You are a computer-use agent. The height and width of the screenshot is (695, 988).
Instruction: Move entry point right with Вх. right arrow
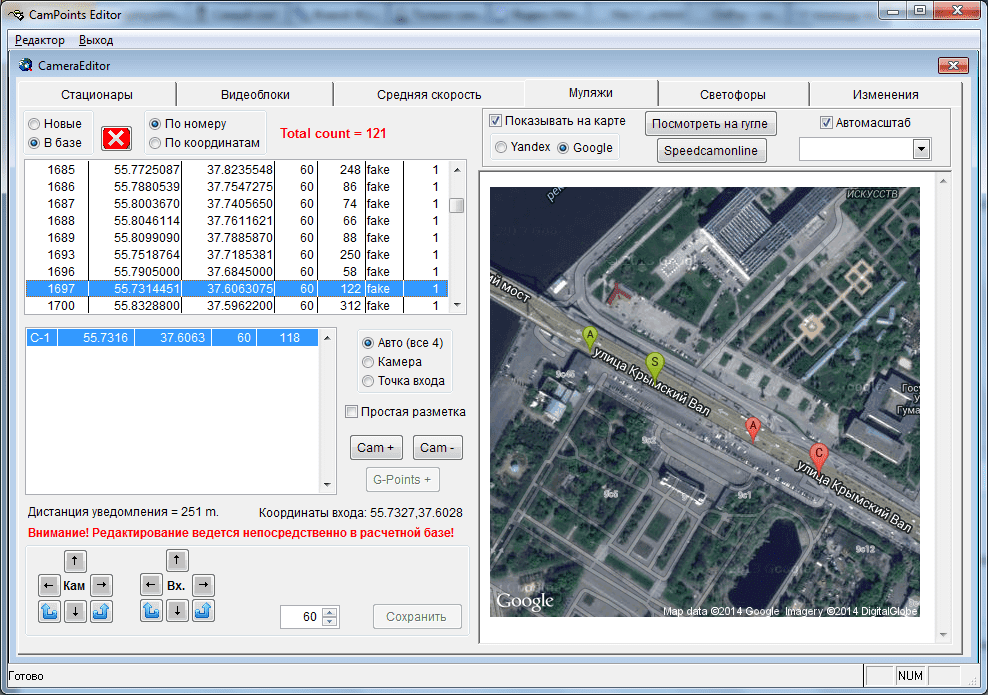(x=203, y=585)
